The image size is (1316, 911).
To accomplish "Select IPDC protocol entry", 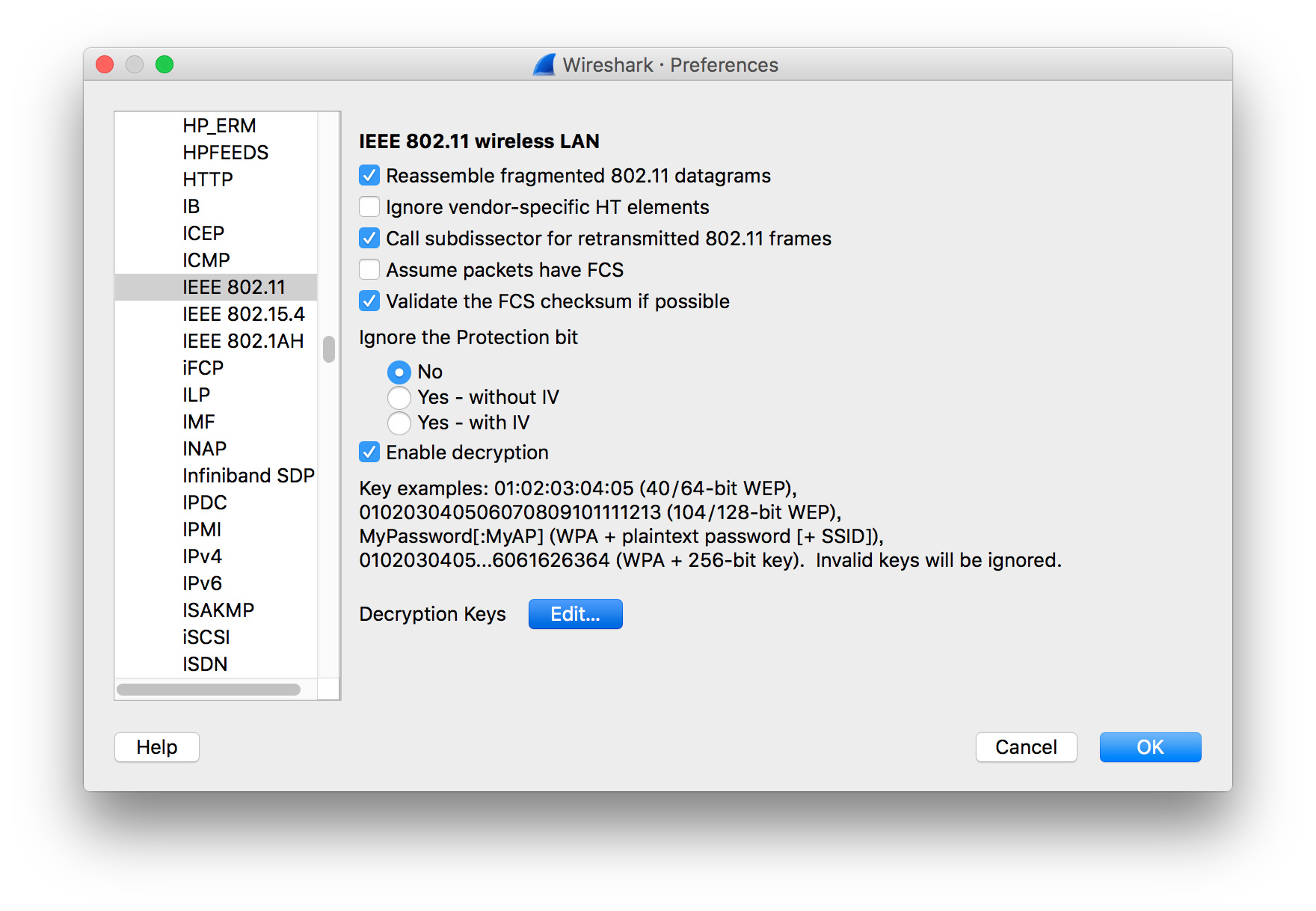I will (x=216, y=503).
